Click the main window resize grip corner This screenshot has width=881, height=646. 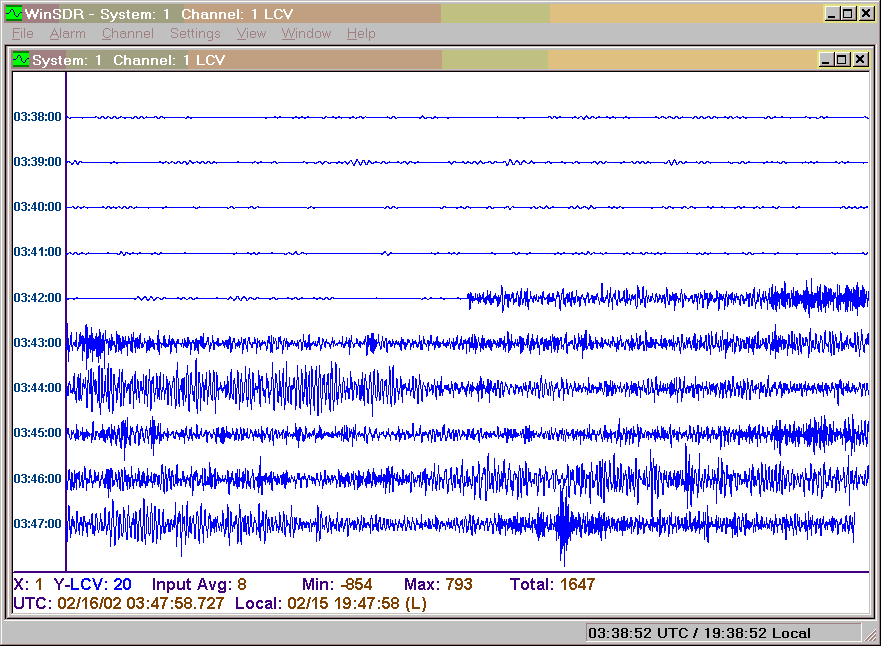[870, 635]
